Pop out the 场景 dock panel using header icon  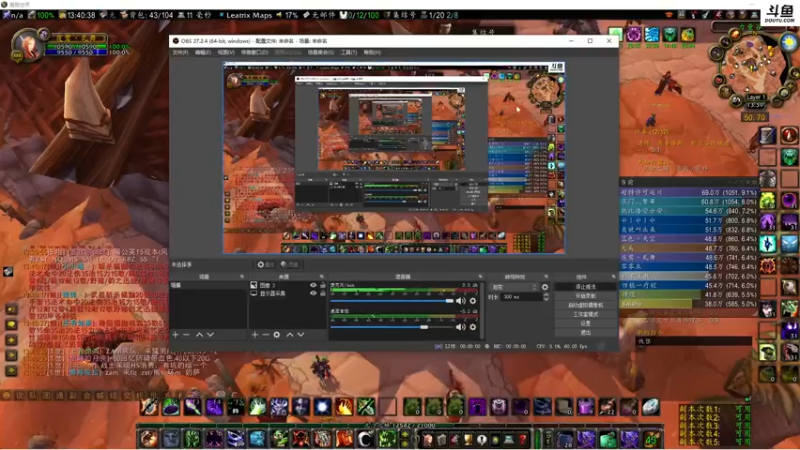click(242, 277)
